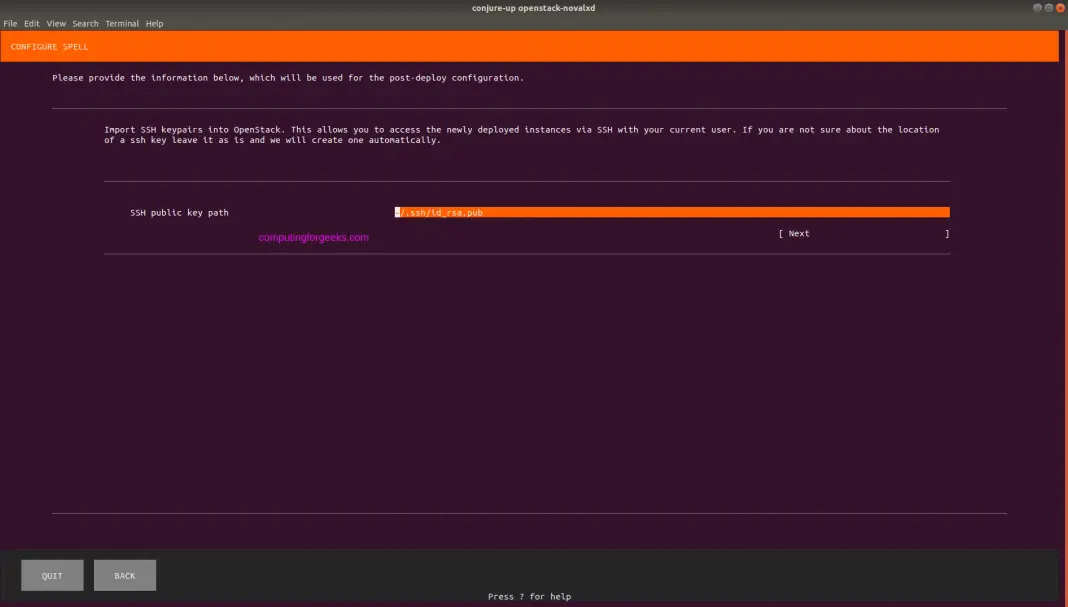Open the Search menu
This screenshot has width=1068, height=607.
point(84,23)
